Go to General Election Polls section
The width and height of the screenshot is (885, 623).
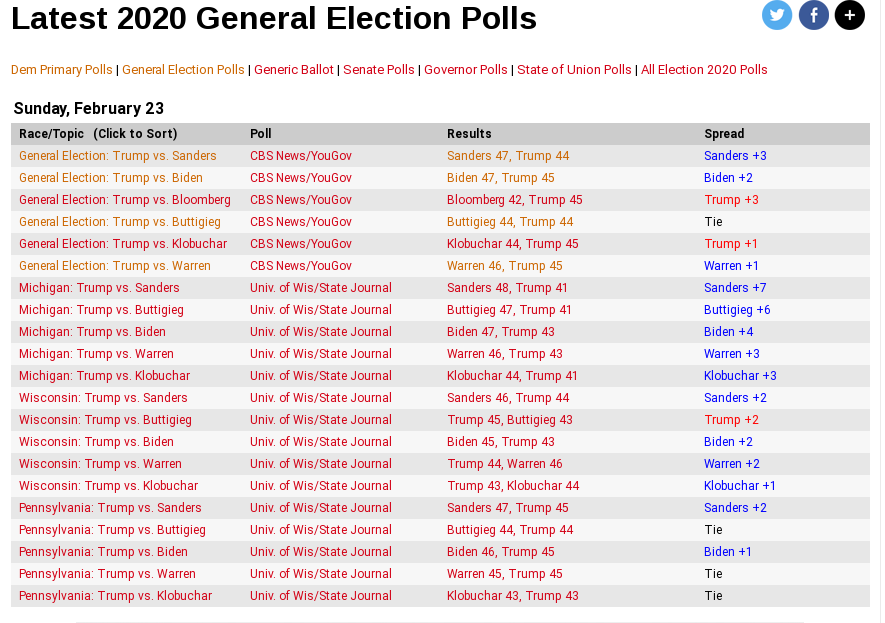(x=183, y=69)
